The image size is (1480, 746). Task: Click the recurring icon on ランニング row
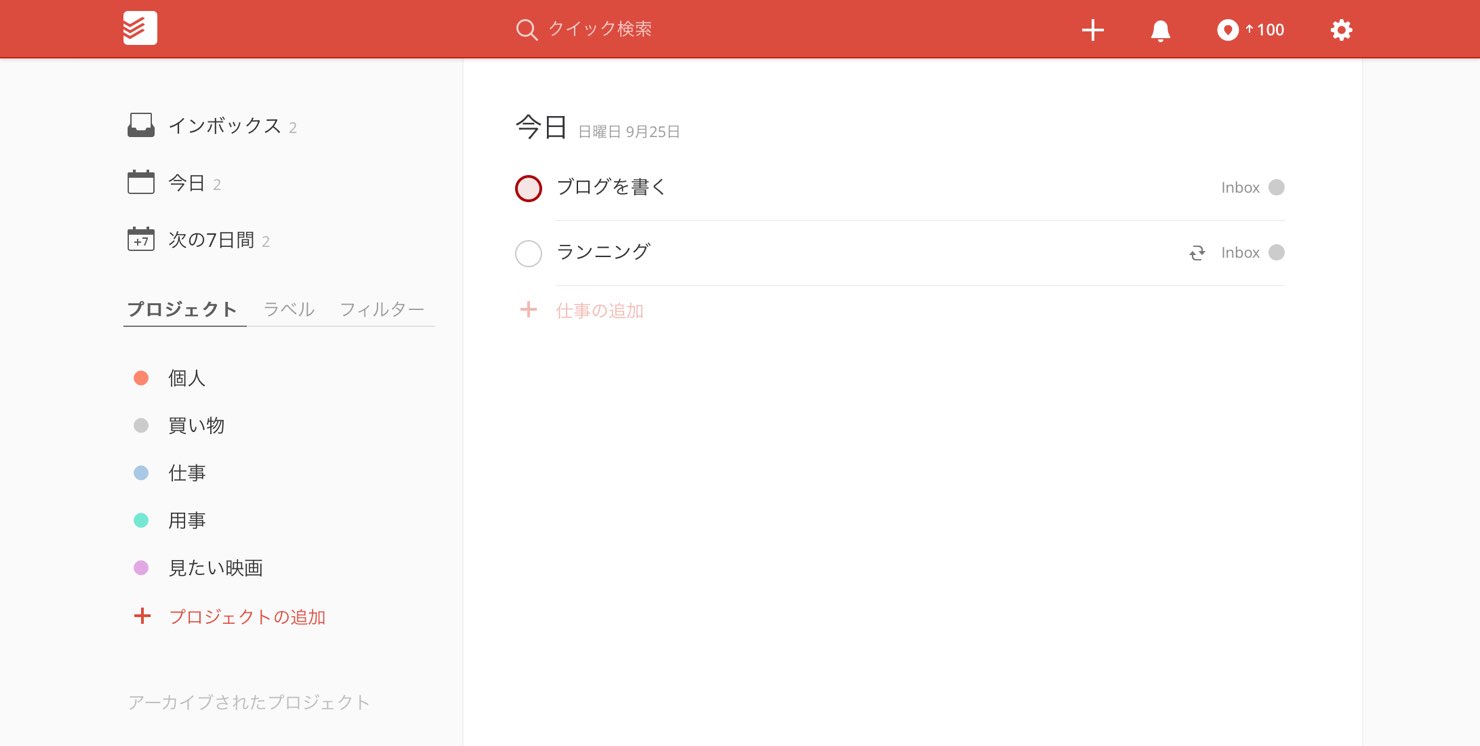click(x=1197, y=253)
